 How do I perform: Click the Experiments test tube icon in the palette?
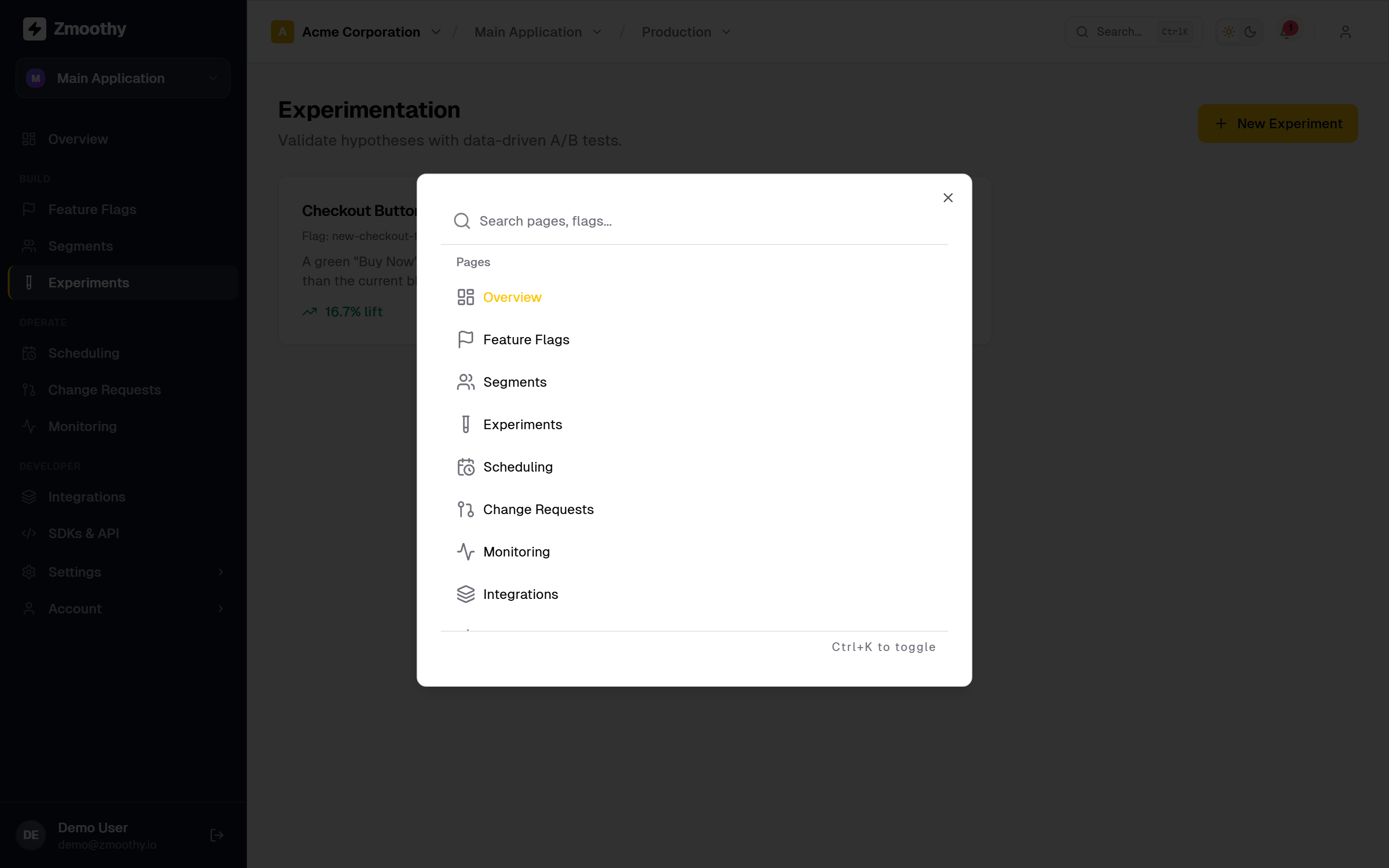(x=465, y=424)
